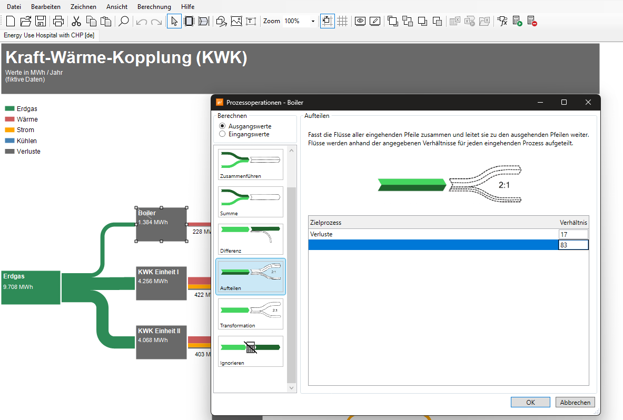Choose the Differenz operation
Image resolution: width=623 pixels, height=420 pixels.
pyautogui.click(x=250, y=239)
